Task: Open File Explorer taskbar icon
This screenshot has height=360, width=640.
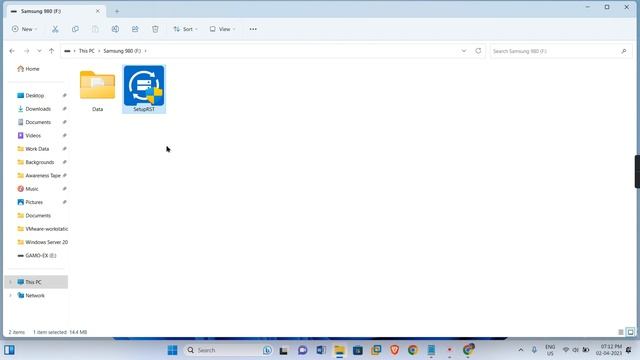Action: click(x=340, y=350)
